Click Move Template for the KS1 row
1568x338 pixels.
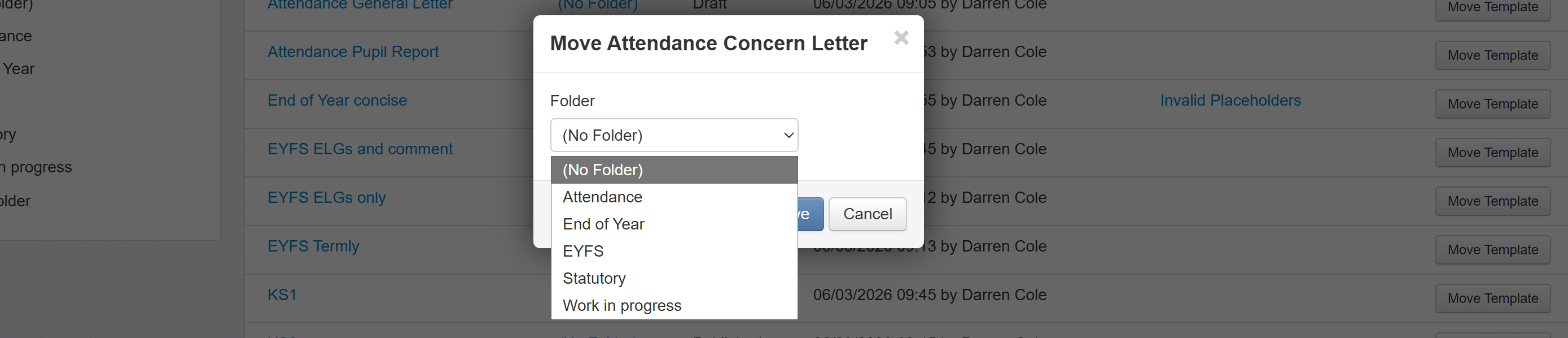tap(1492, 298)
